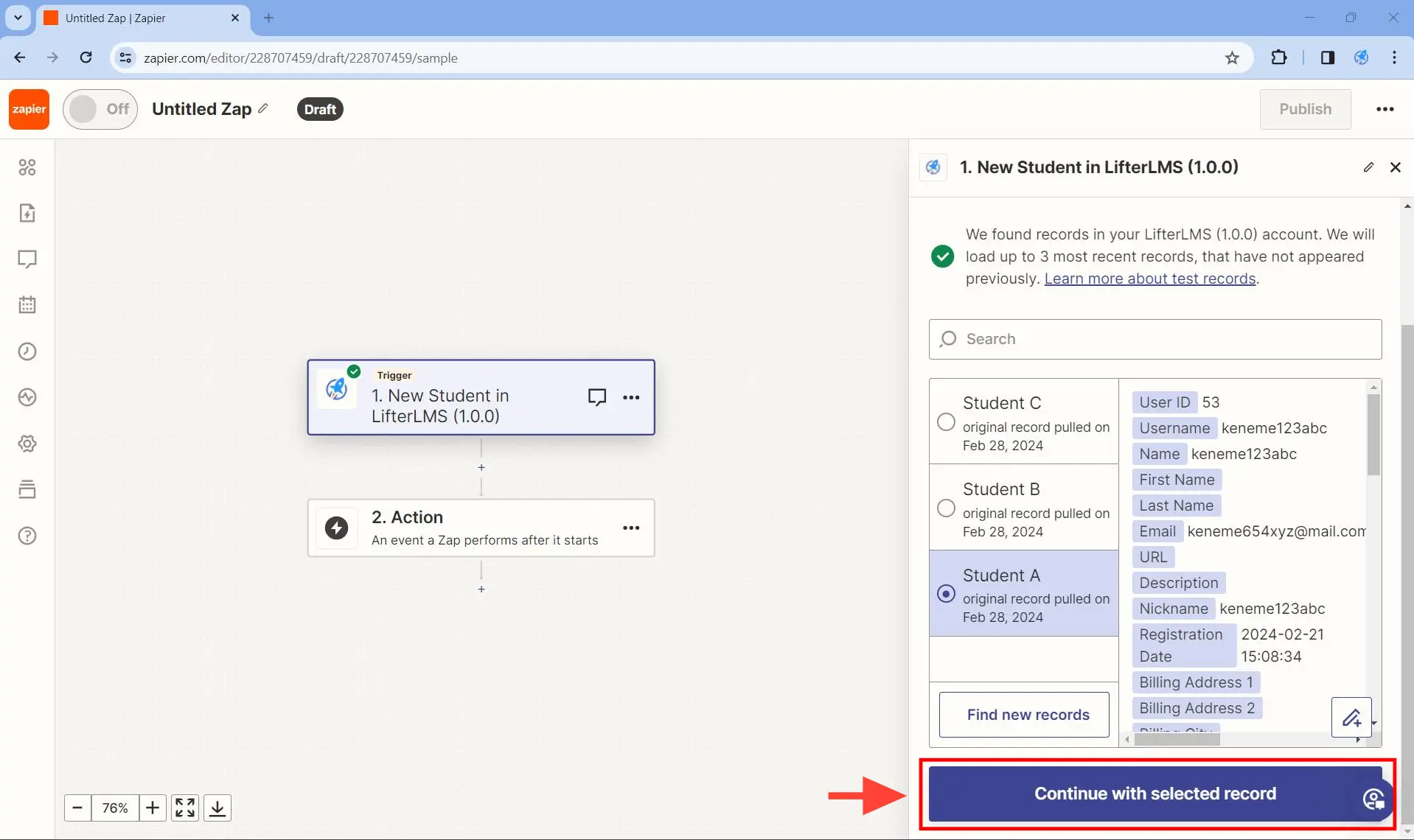Screen dimensions: 1414x840
Task: Click the download canvas icon near zoom controls
Action: (217, 808)
